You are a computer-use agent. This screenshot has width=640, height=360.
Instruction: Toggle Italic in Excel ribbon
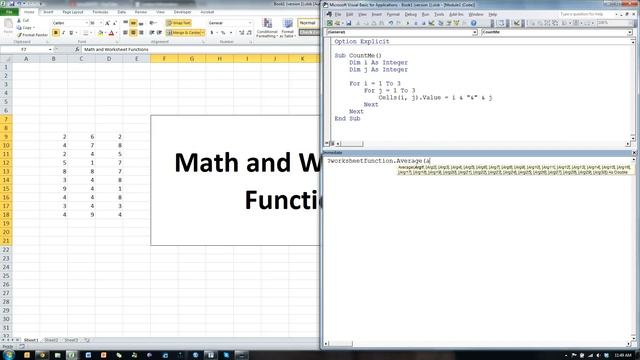[x=63, y=33]
